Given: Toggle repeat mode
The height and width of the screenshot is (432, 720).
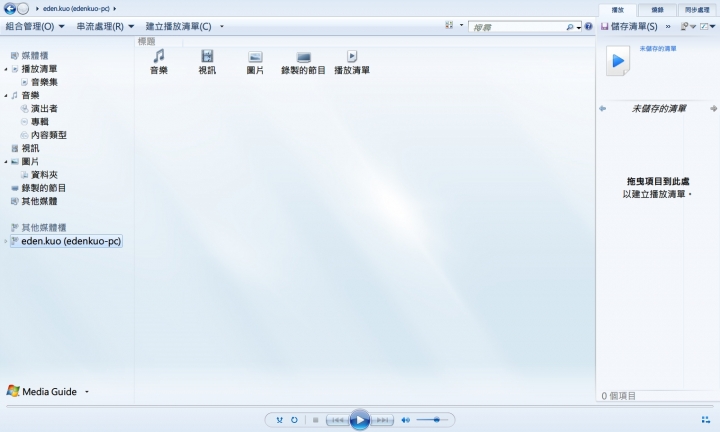Looking at the screenshot, I should click(294, 420).
